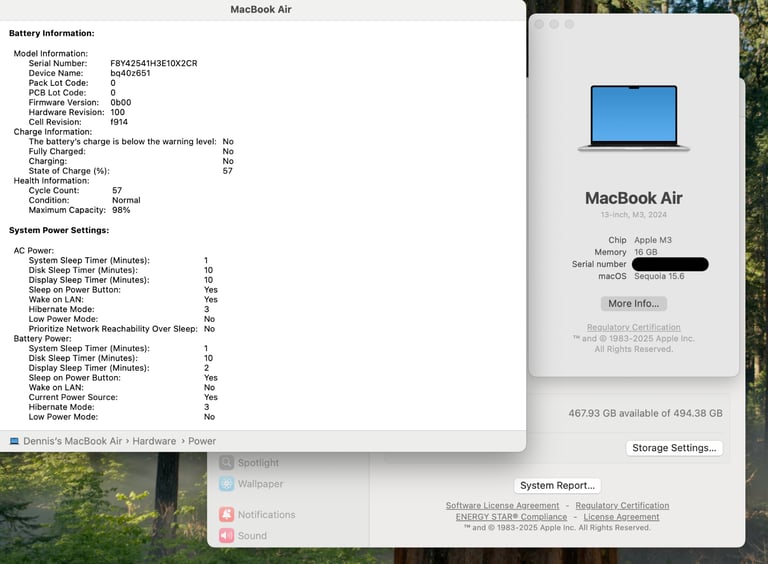
Task: Click Battery Information heading
Action: [x=51, y=33]
